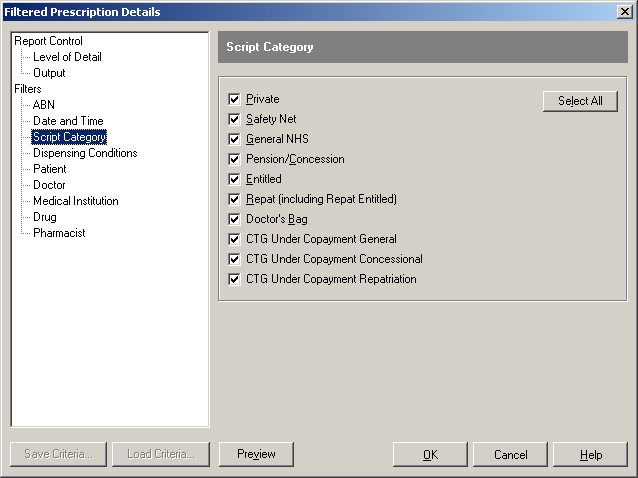Image resolution: width=638 pixels, height=478 pixels.
Task: Uncheck CTG Under Copayment Repatriation
Action: 234,279
